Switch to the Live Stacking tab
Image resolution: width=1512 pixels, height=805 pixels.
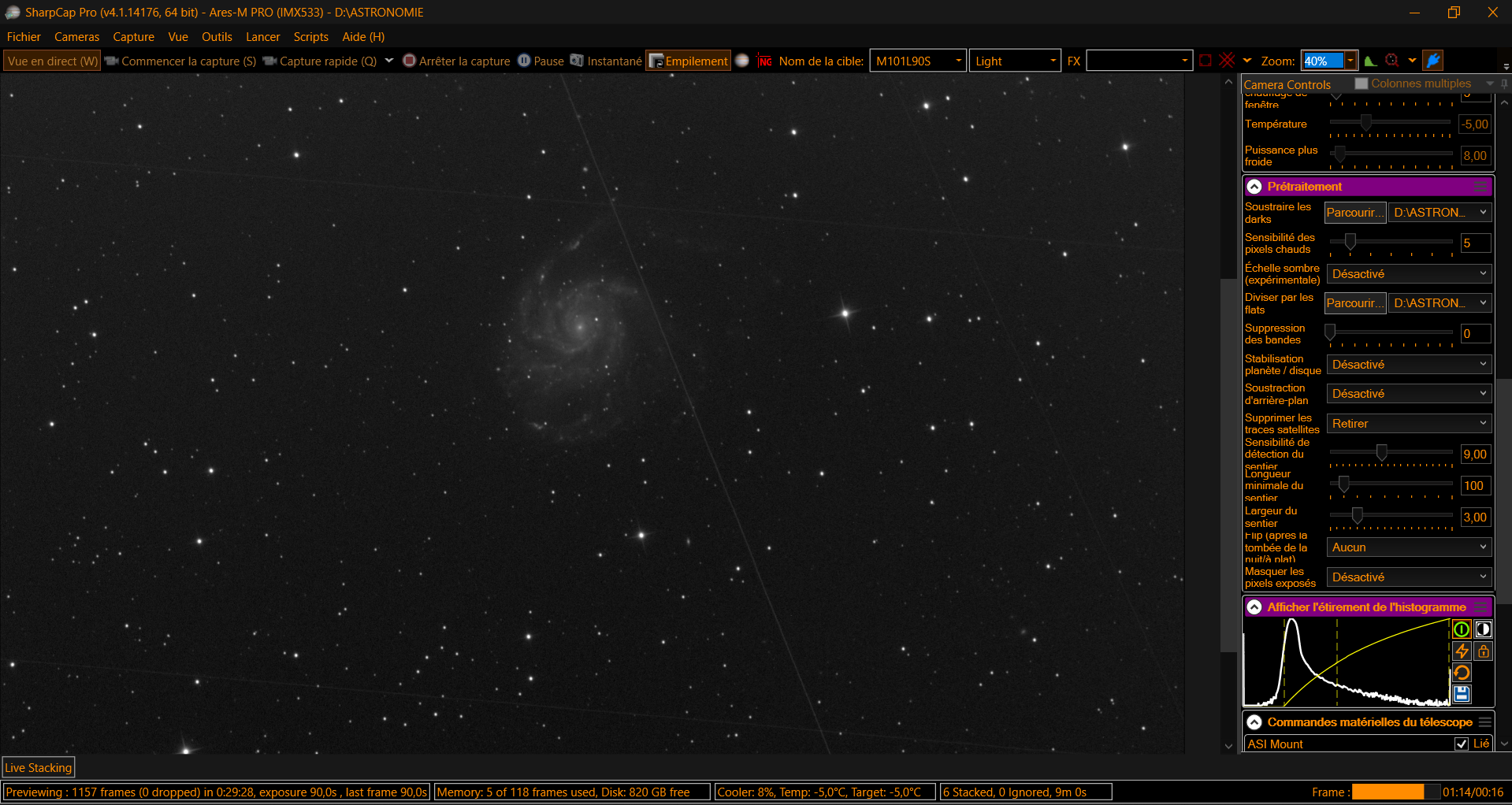[x=39, y=768]
